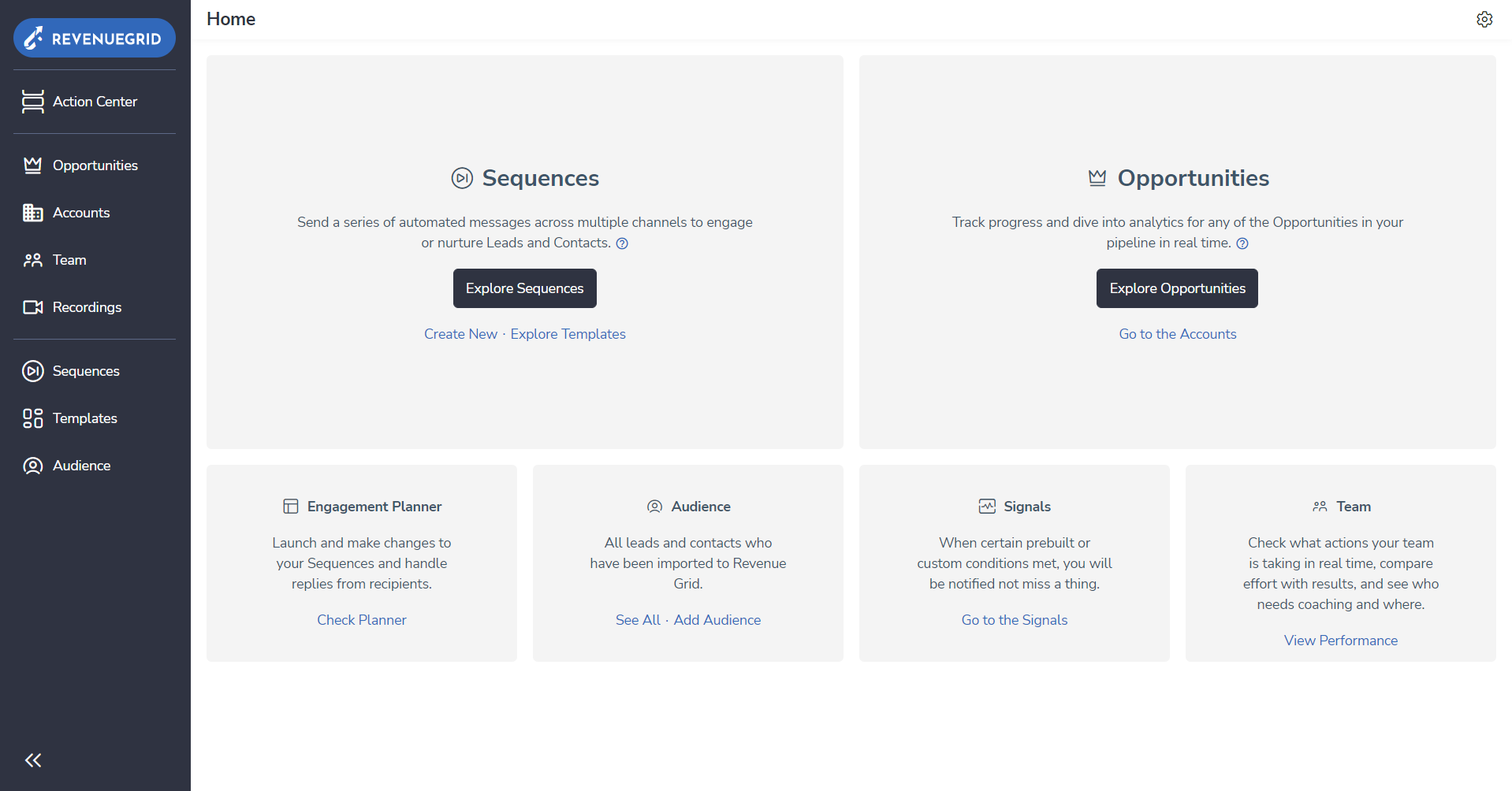Click help icon beside Sequences description

click(622, 243)
